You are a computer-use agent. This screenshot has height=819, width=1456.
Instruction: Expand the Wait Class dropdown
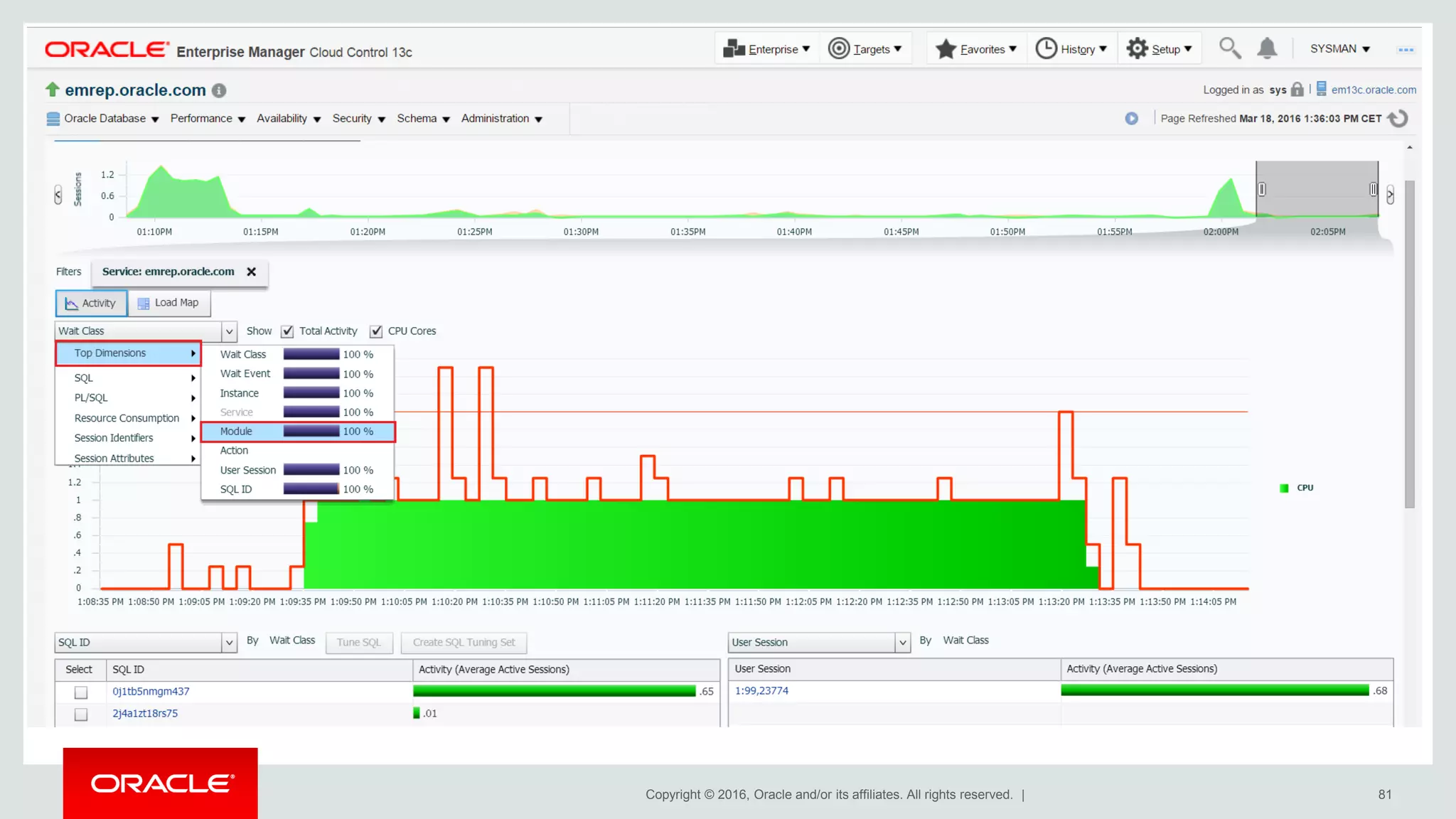(x=229, y=331)
